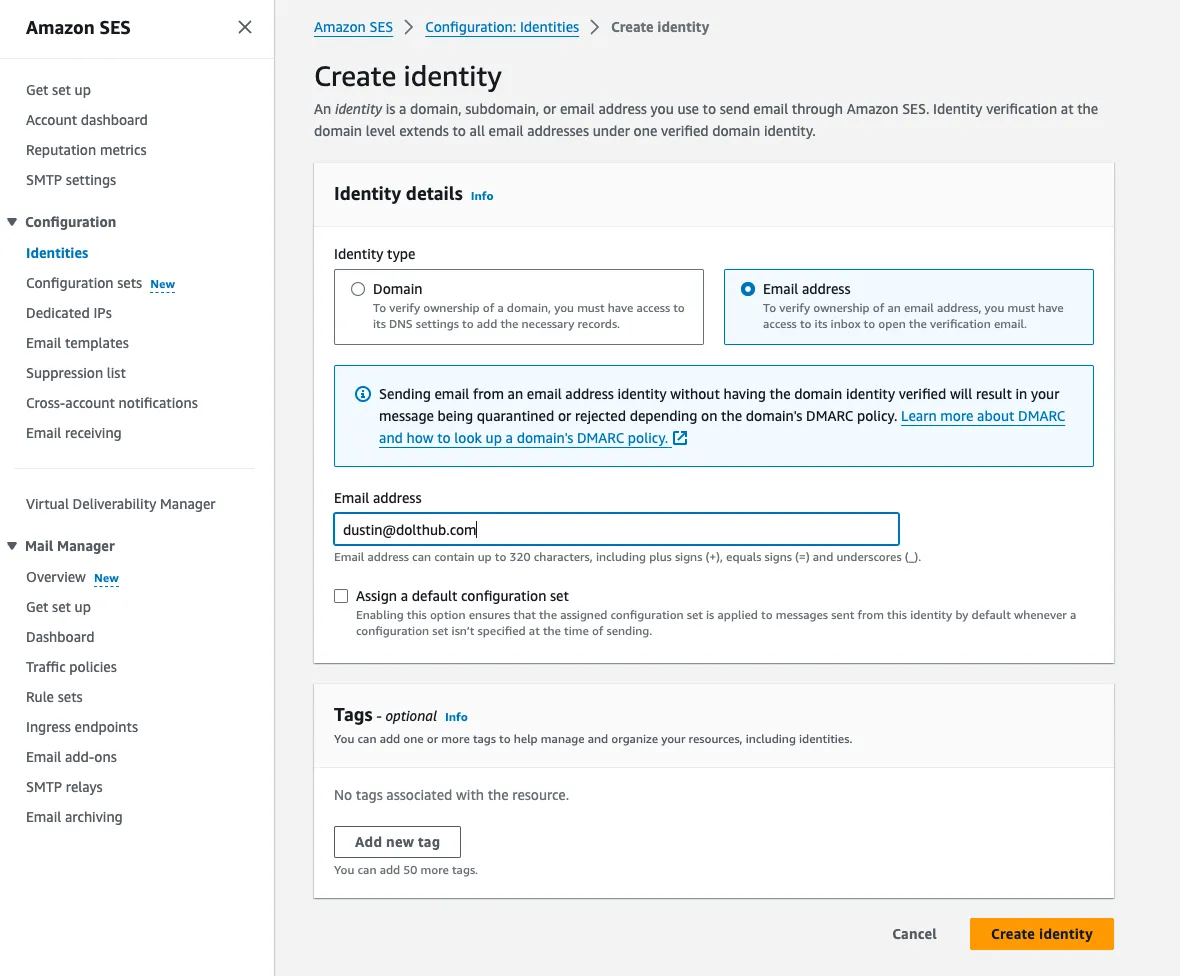This screenshot has height=976, width=1180.
Task: Click the New badge next to Configuration sets
Action: 162,284
